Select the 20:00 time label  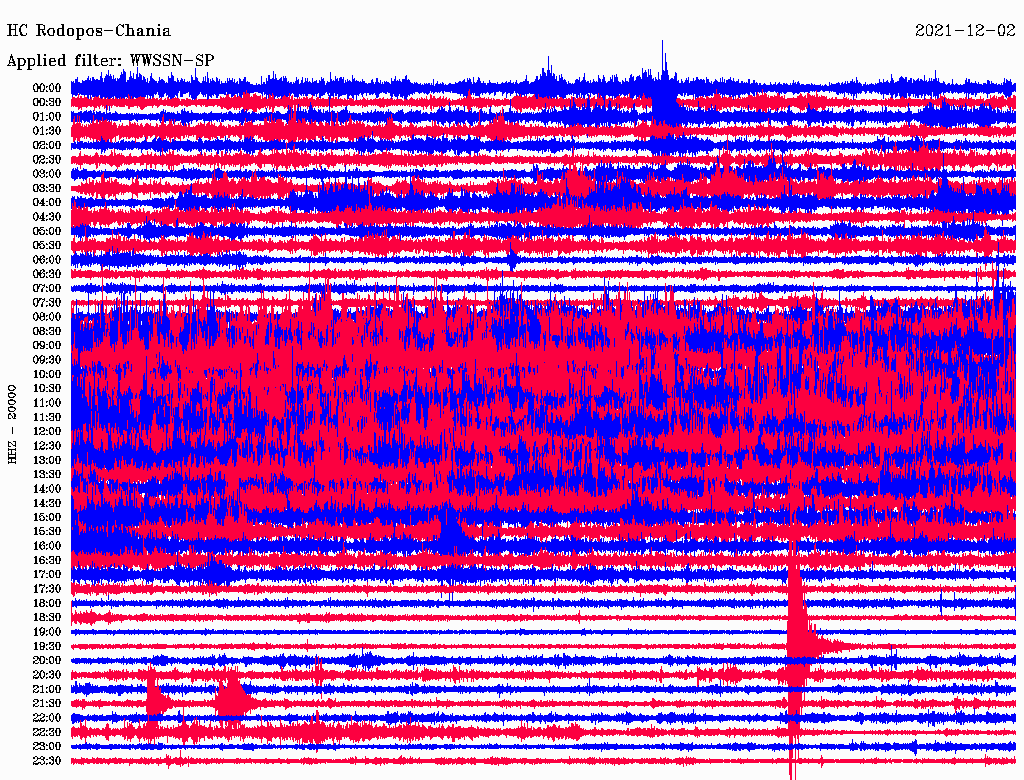pos(46,660)
